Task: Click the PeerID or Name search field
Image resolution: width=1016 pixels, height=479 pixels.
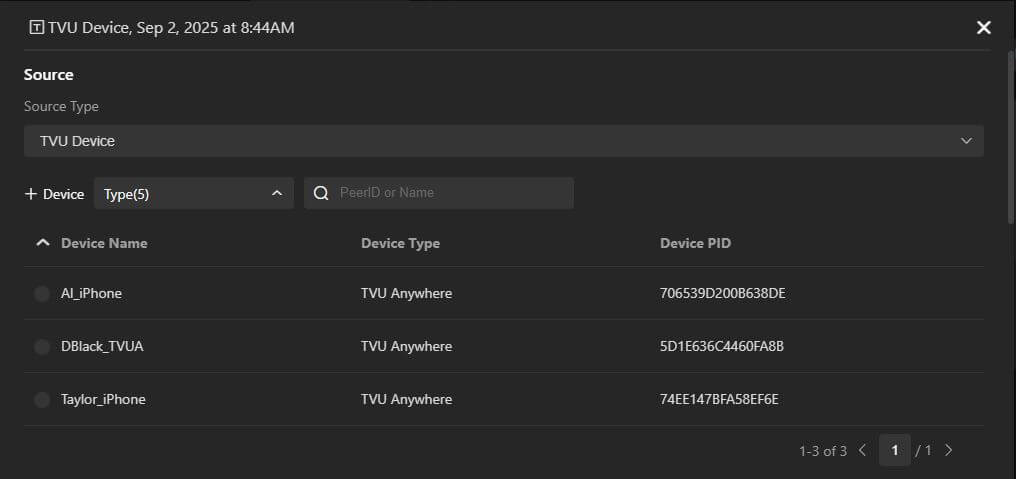Action: (450, 193)
